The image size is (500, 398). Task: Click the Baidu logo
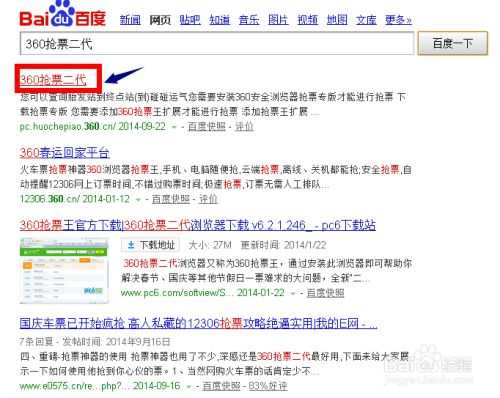[63, 15]
